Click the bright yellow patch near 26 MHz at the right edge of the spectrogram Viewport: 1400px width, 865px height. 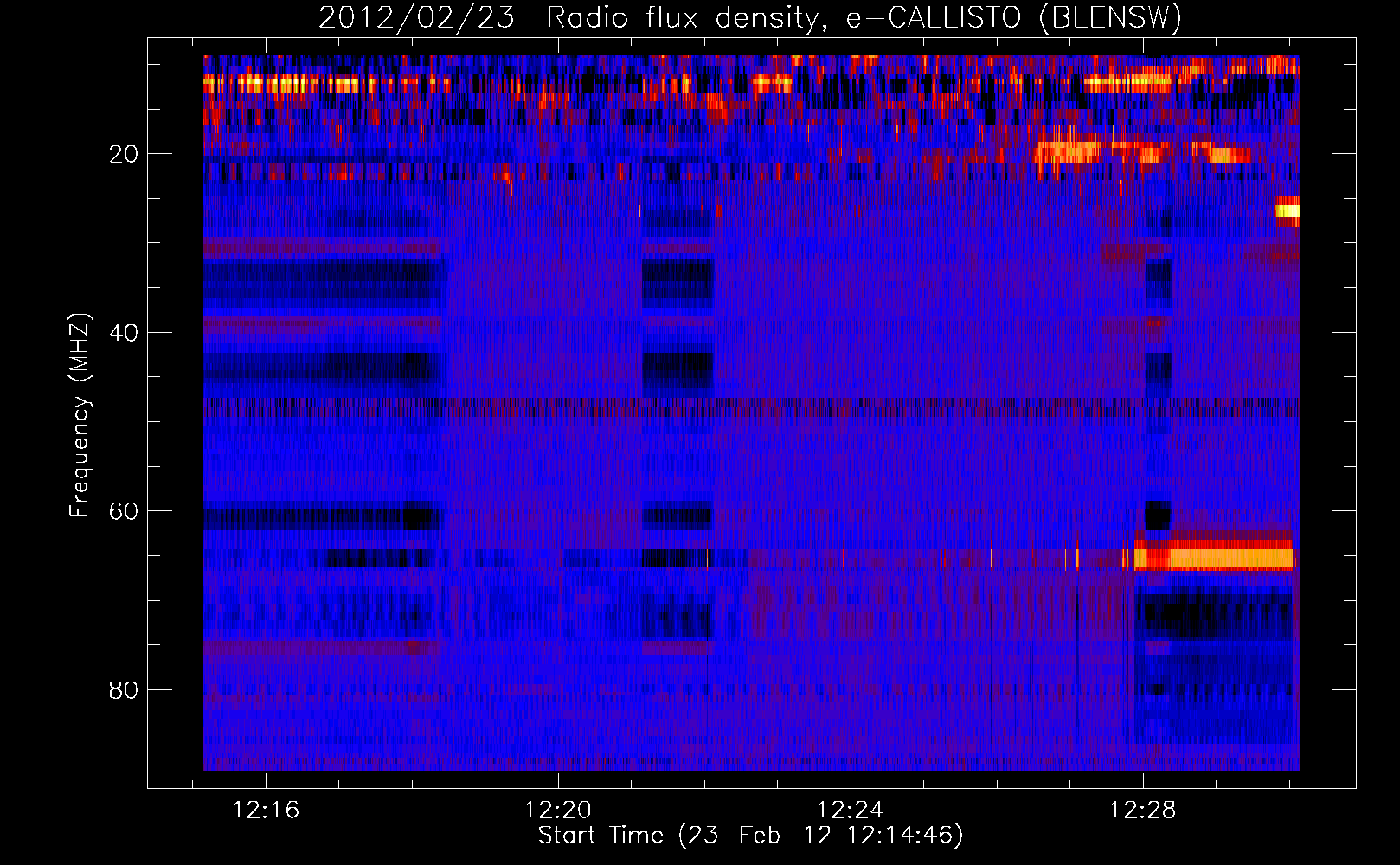tap(1287, 210)
